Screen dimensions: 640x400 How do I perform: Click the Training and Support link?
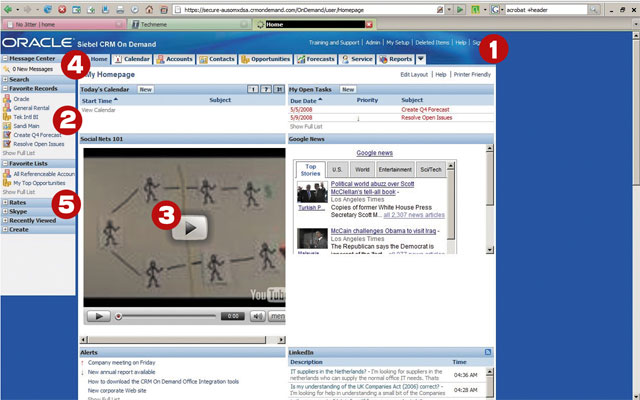(x=334, y=42)
